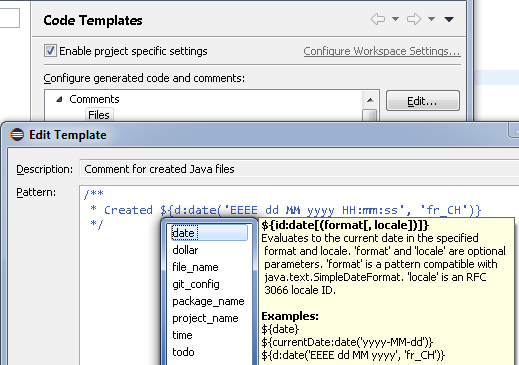Open Configure Workspace Settings link

tap(382, 51)
